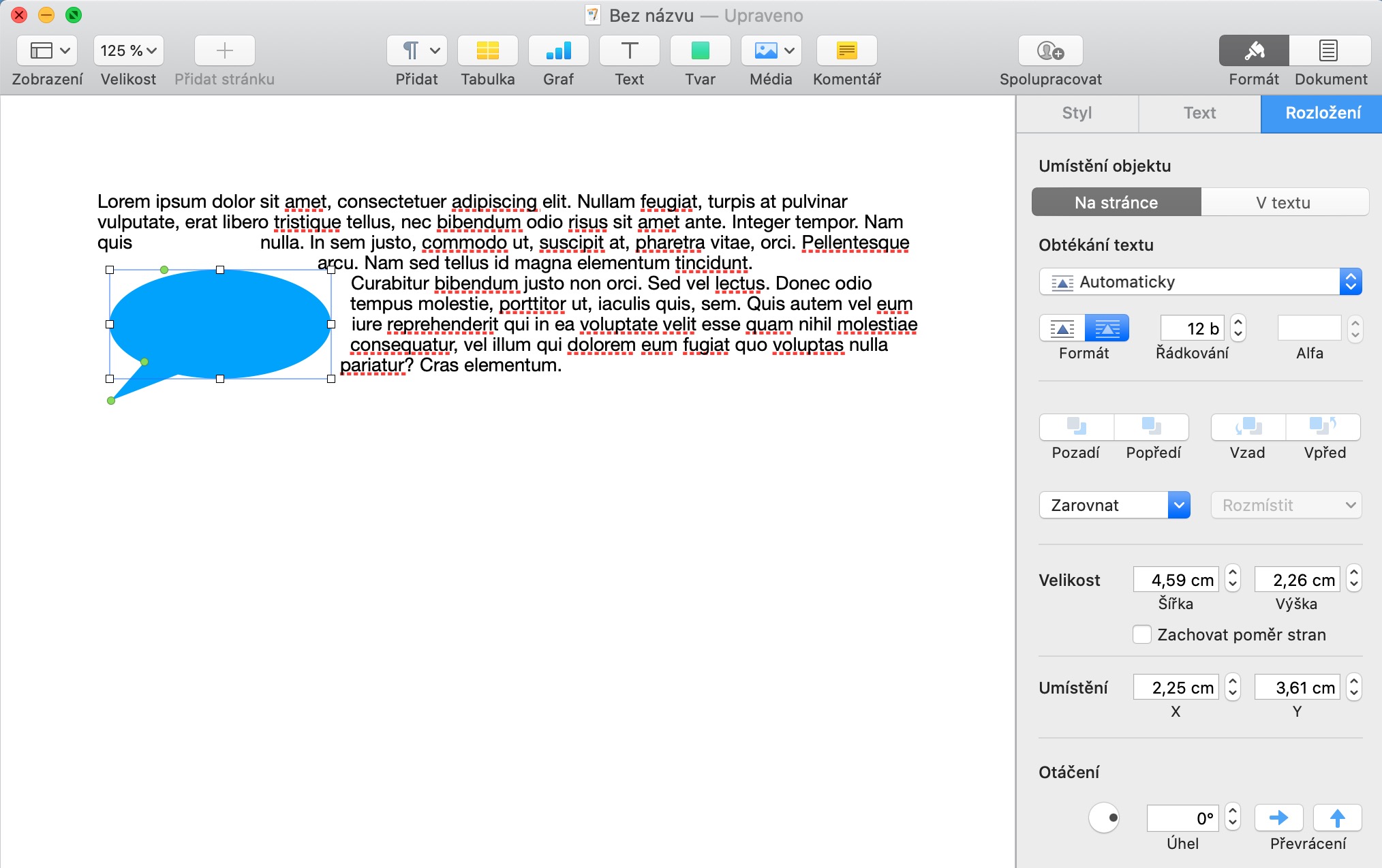
Task: Add a shape with Tvar icon
Action: 700,51
